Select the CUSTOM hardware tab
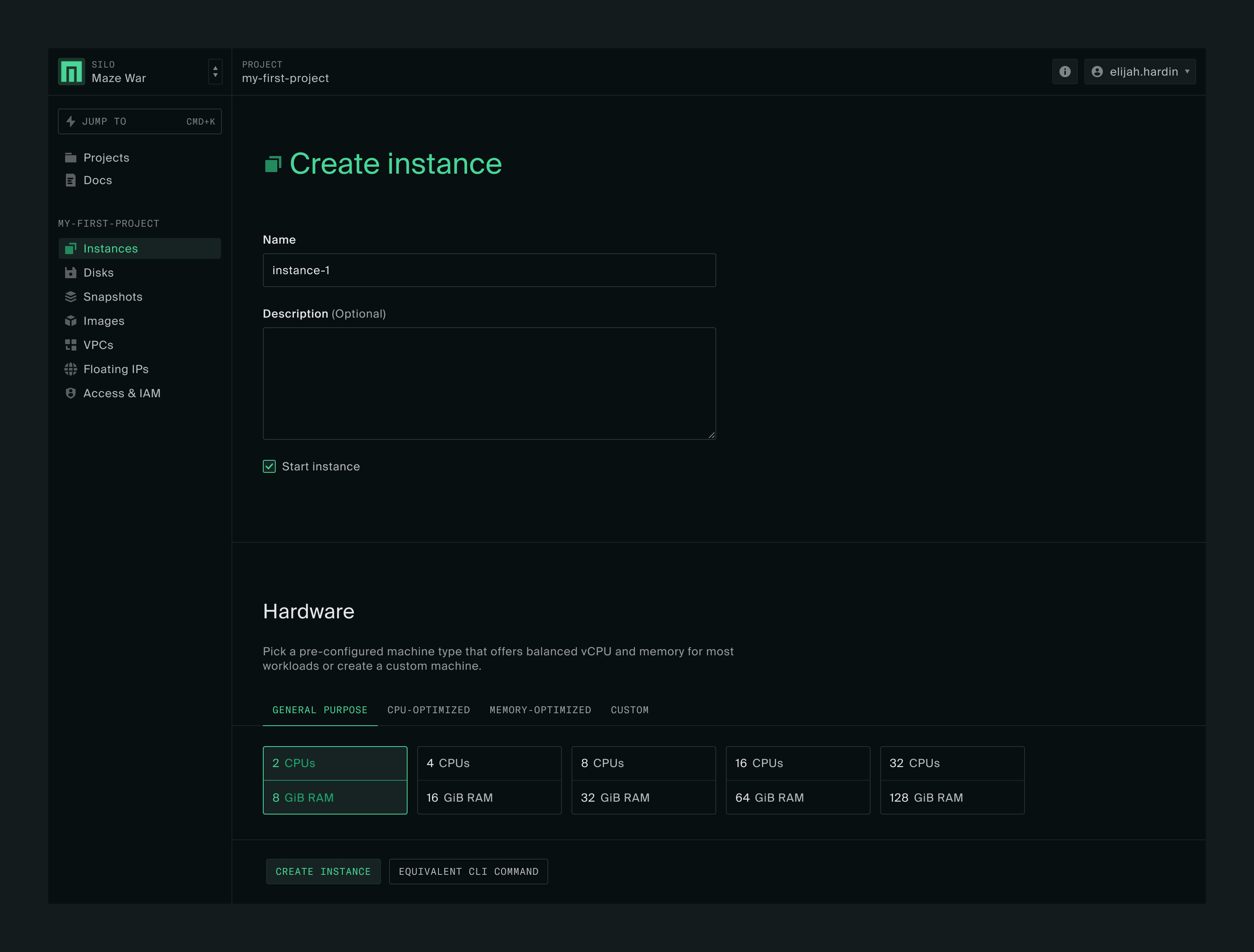 629,710
